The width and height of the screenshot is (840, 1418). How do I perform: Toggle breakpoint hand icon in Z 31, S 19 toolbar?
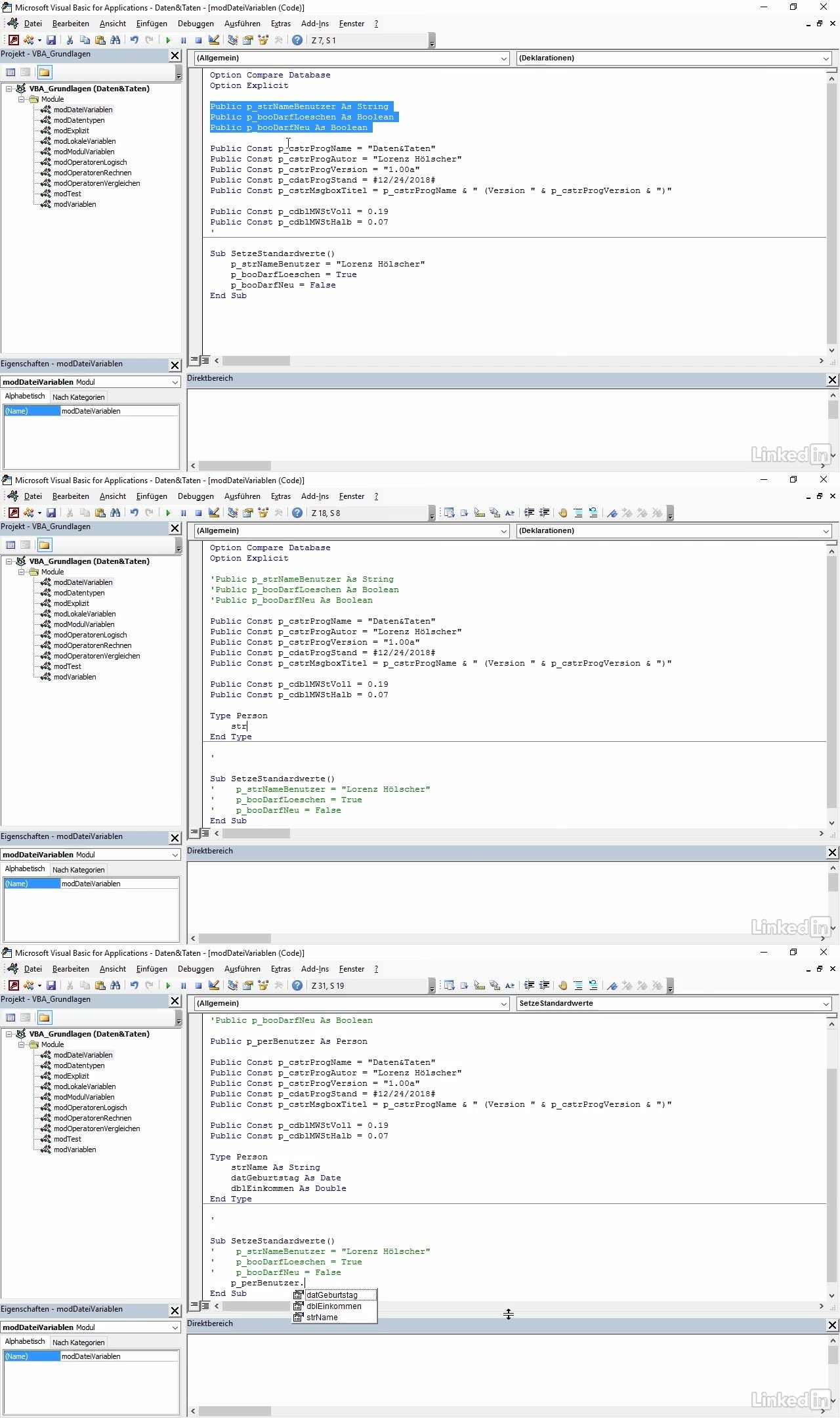[x=562, y=985]
